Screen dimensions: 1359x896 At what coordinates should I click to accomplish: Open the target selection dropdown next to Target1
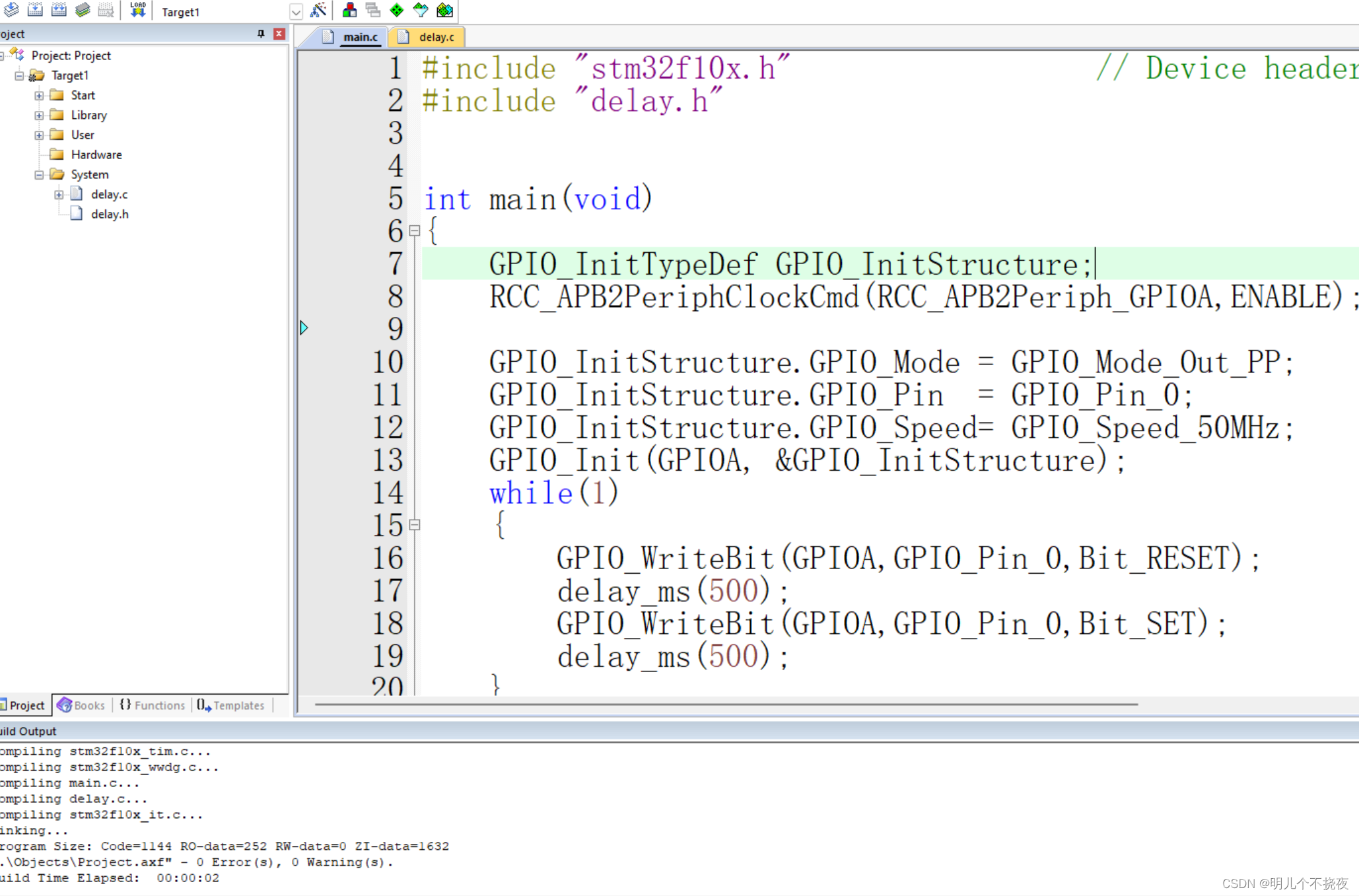tap(295, 11)
